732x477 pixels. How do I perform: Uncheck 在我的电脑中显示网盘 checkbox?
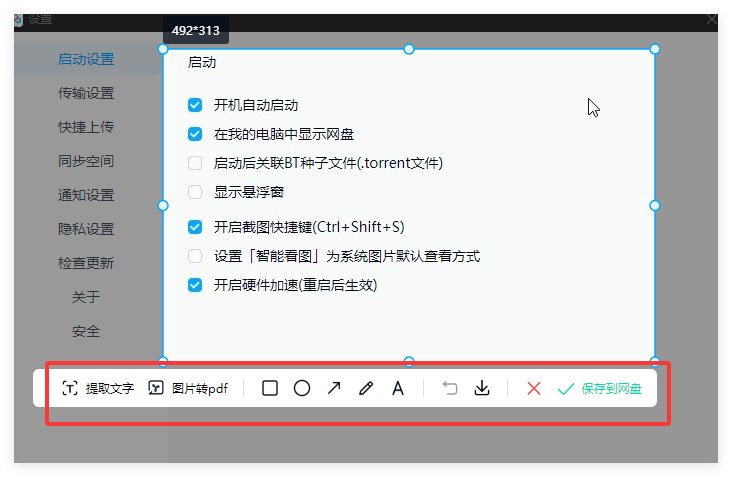pyautogui.click(x=195, y=134)
